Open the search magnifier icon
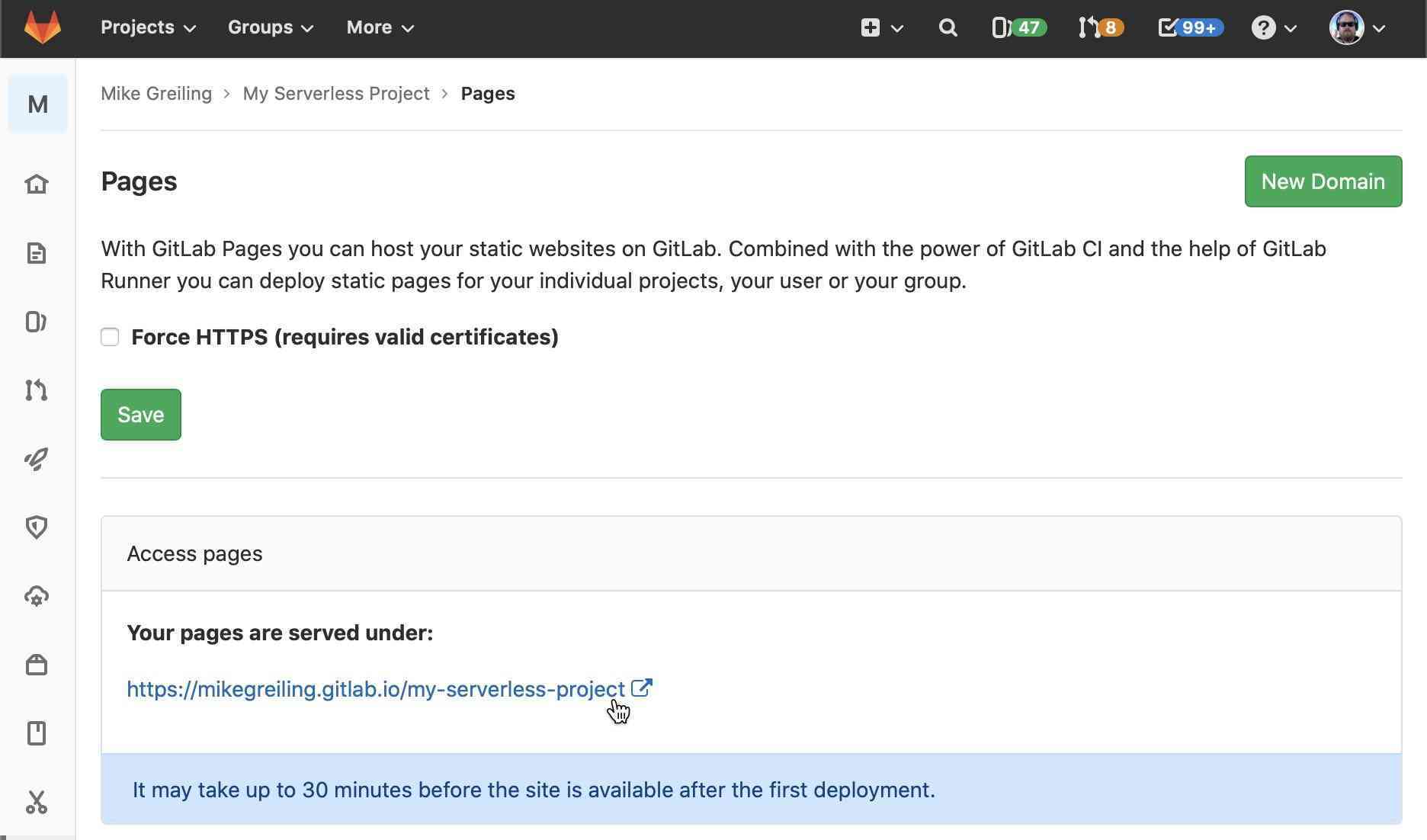 pyautogui.click(x=948, y=28)
